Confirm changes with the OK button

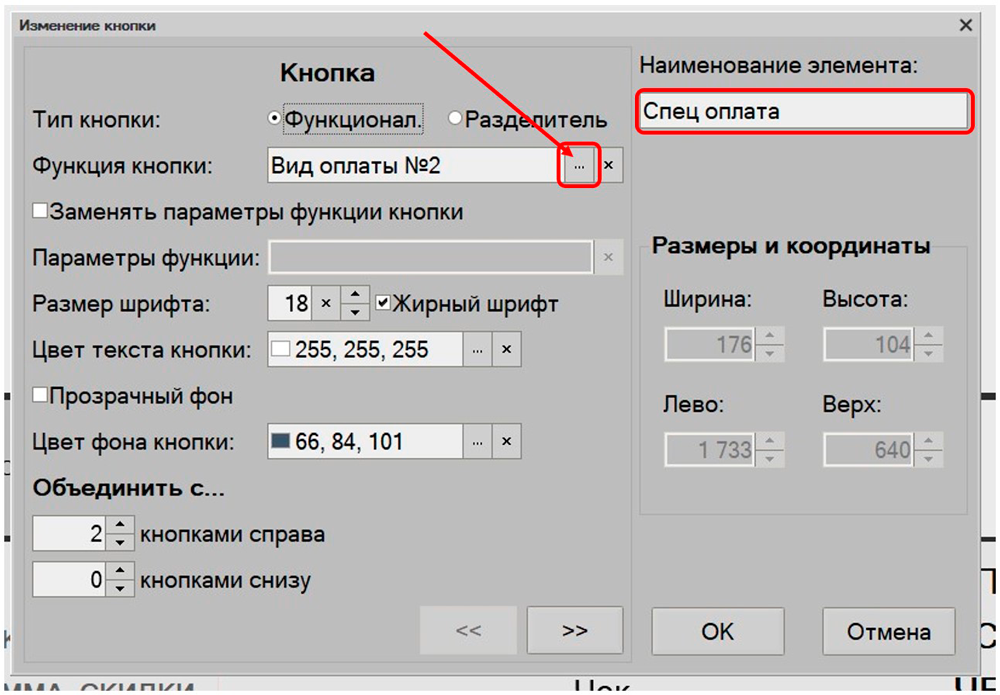point(717,631)
